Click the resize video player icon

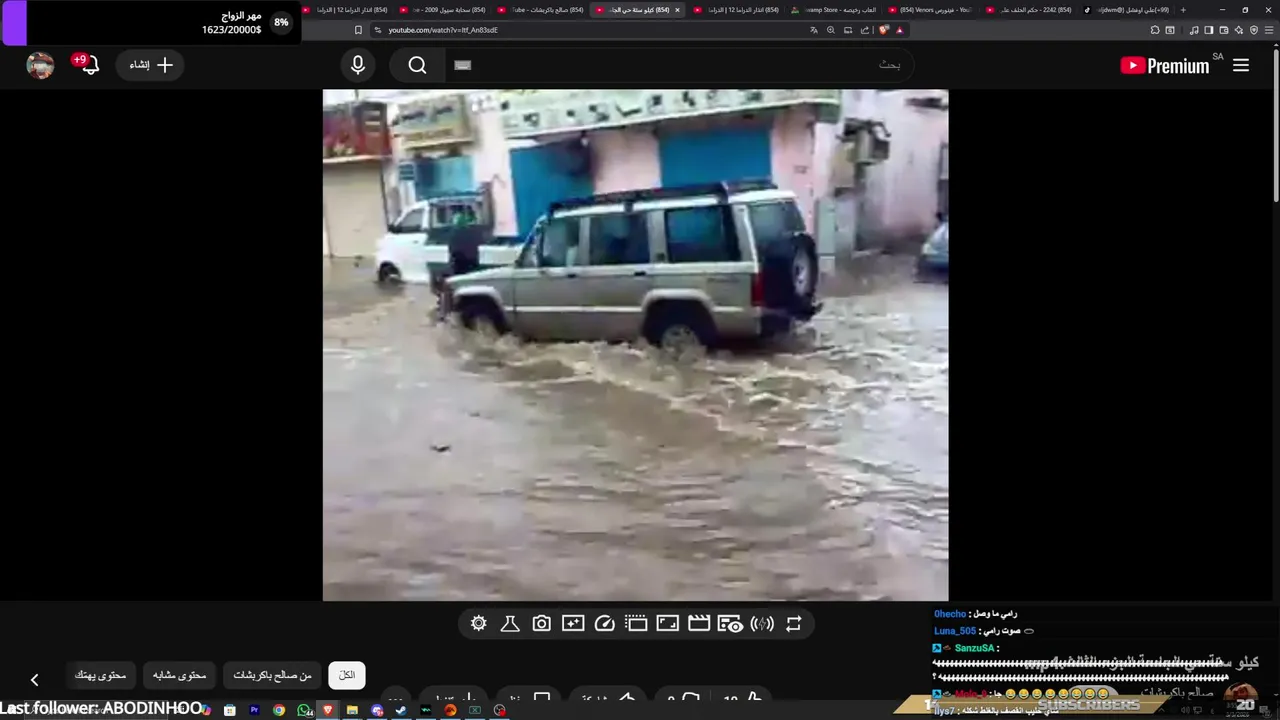(667, 624)
